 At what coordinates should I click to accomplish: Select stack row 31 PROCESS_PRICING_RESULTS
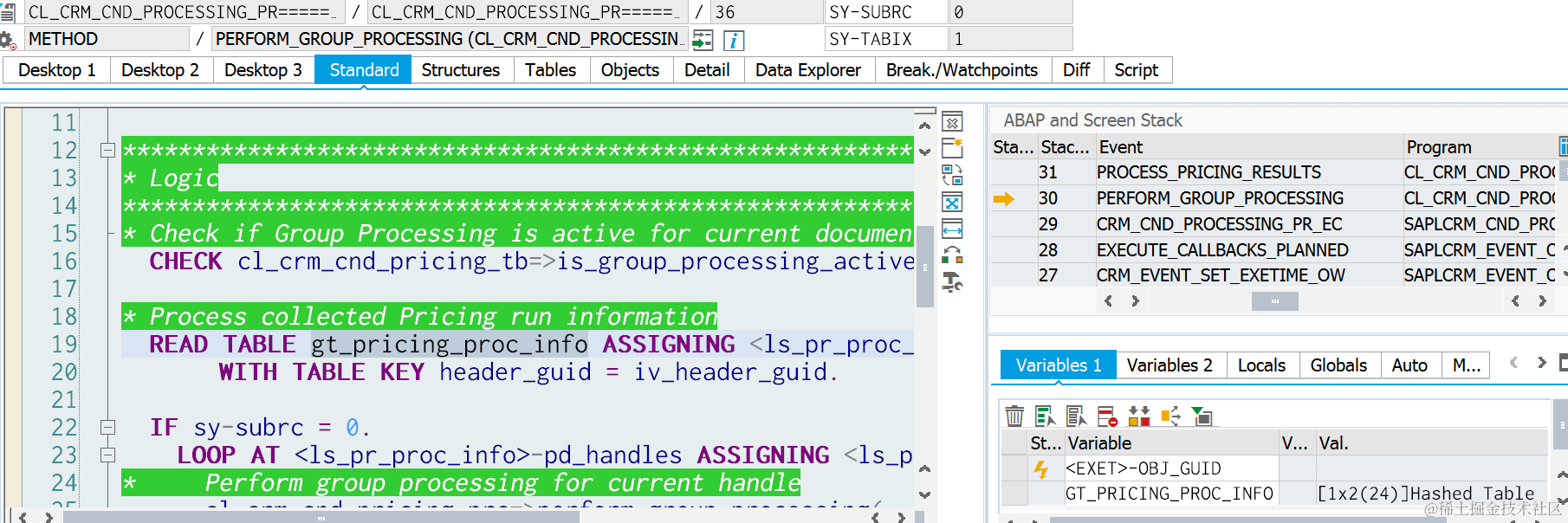click(1274, 172)
